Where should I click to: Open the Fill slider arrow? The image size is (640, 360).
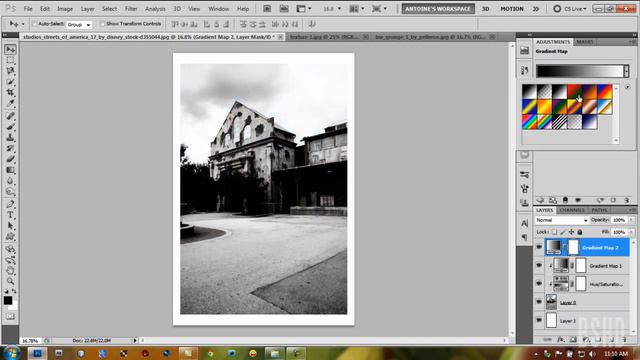[631, 232]
